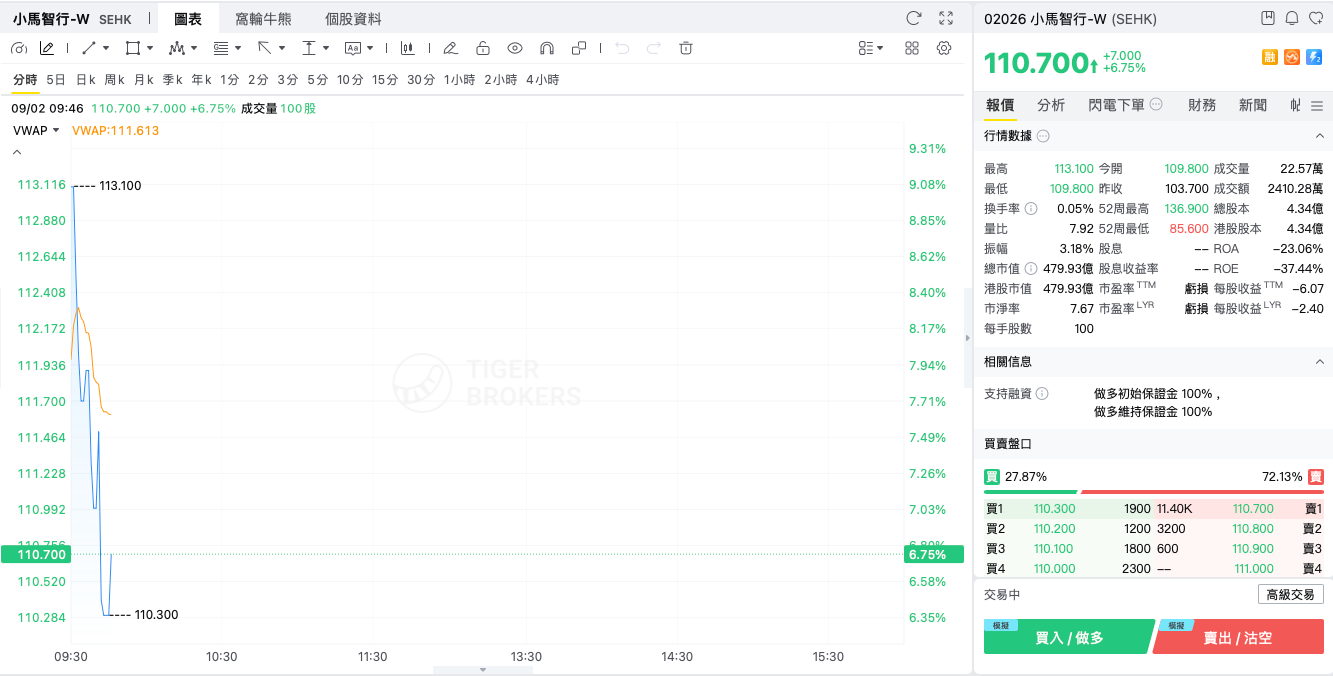Viewport: 1333px width, 676px height.
Task: Click the overlapping squares copy icon
Action: [x=579, y=48]
